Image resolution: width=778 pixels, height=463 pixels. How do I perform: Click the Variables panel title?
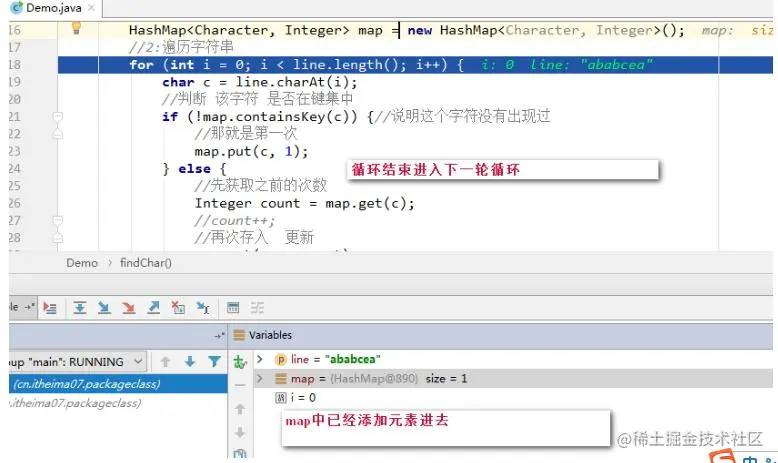(x=270, y=335)
